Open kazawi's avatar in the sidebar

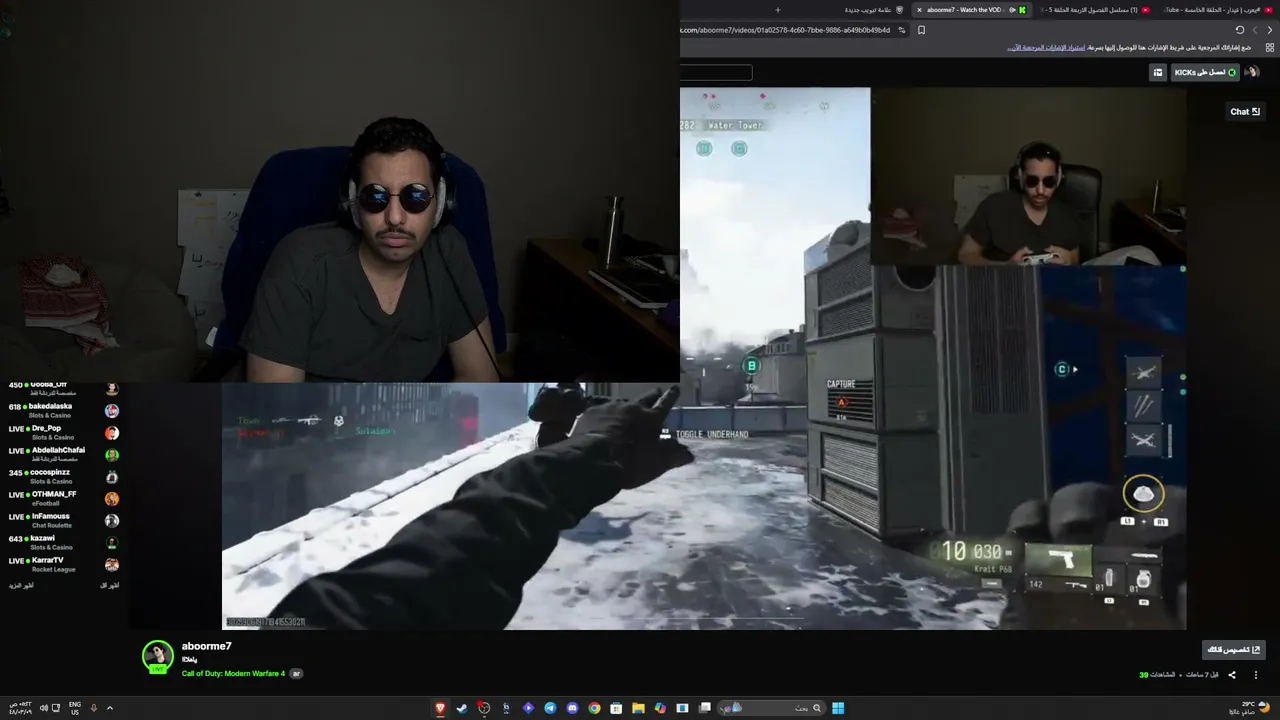point(112,543)
